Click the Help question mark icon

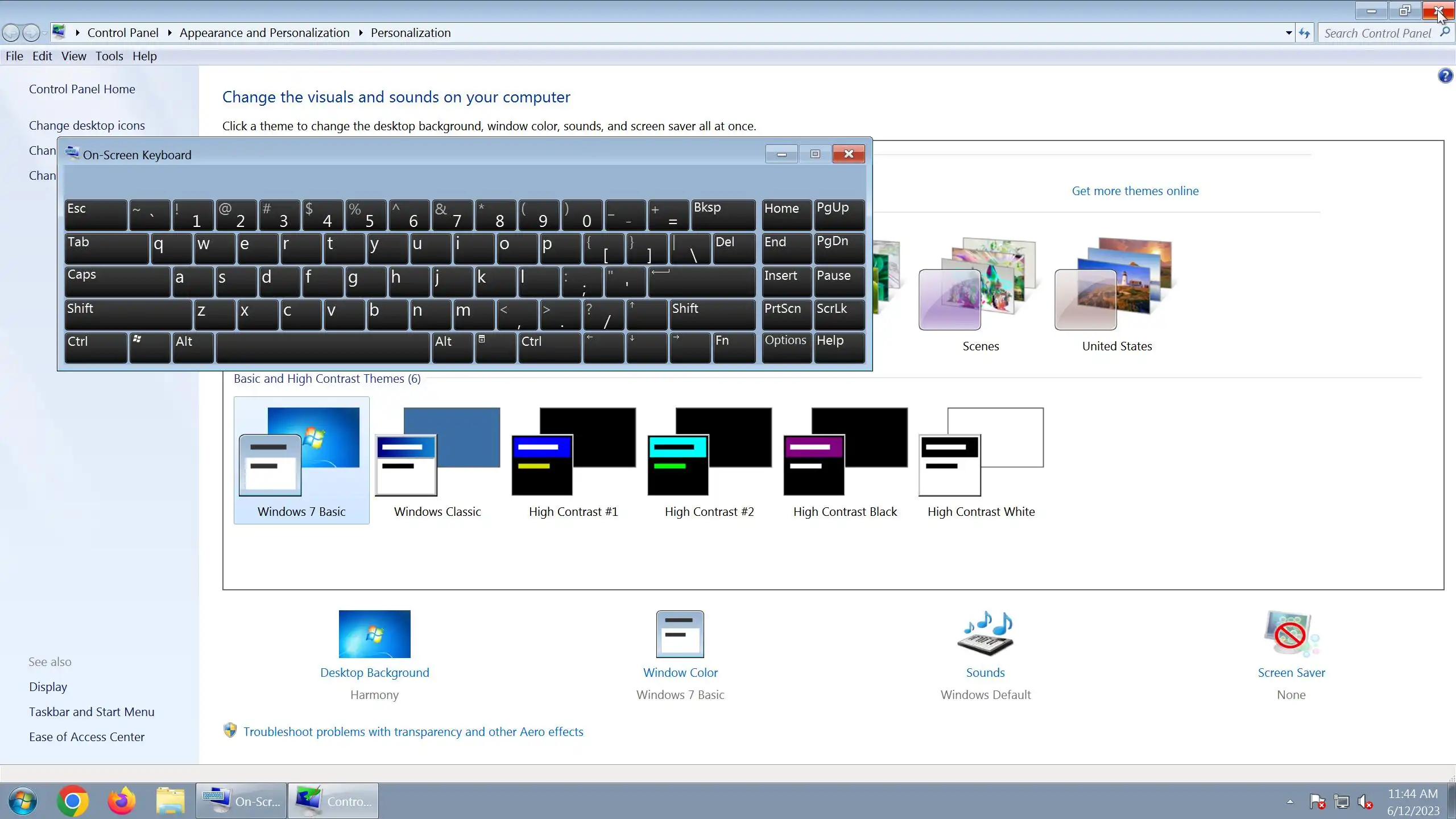(1445, 76)
